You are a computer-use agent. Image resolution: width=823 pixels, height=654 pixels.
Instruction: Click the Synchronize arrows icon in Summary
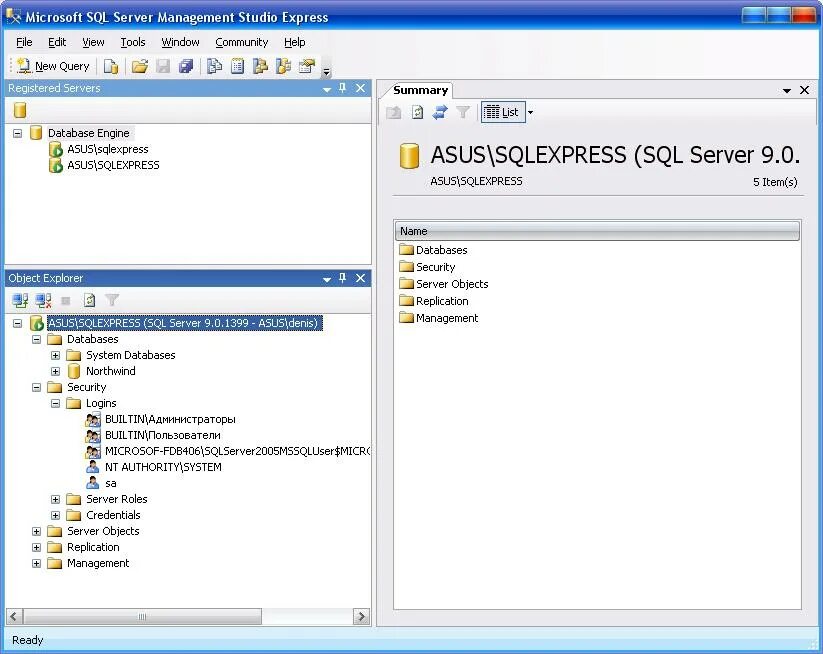(x=440, y=112)
